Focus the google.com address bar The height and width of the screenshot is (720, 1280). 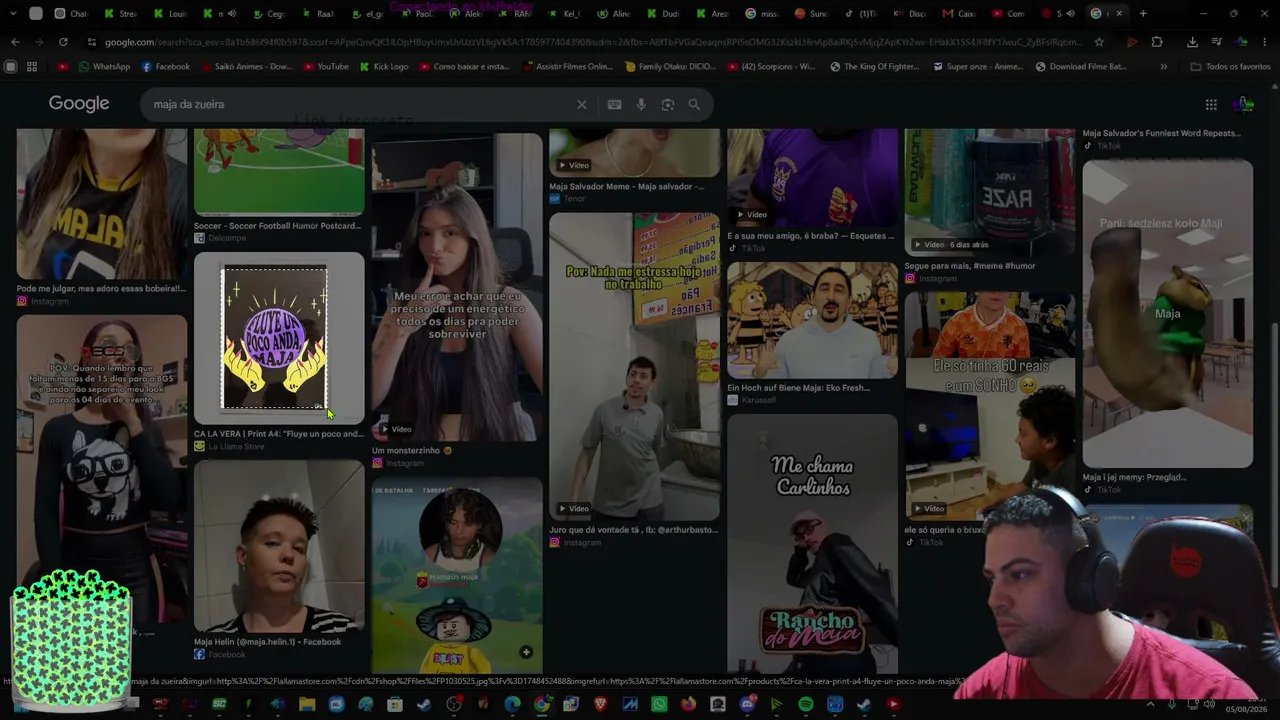(x=593, y=42)
